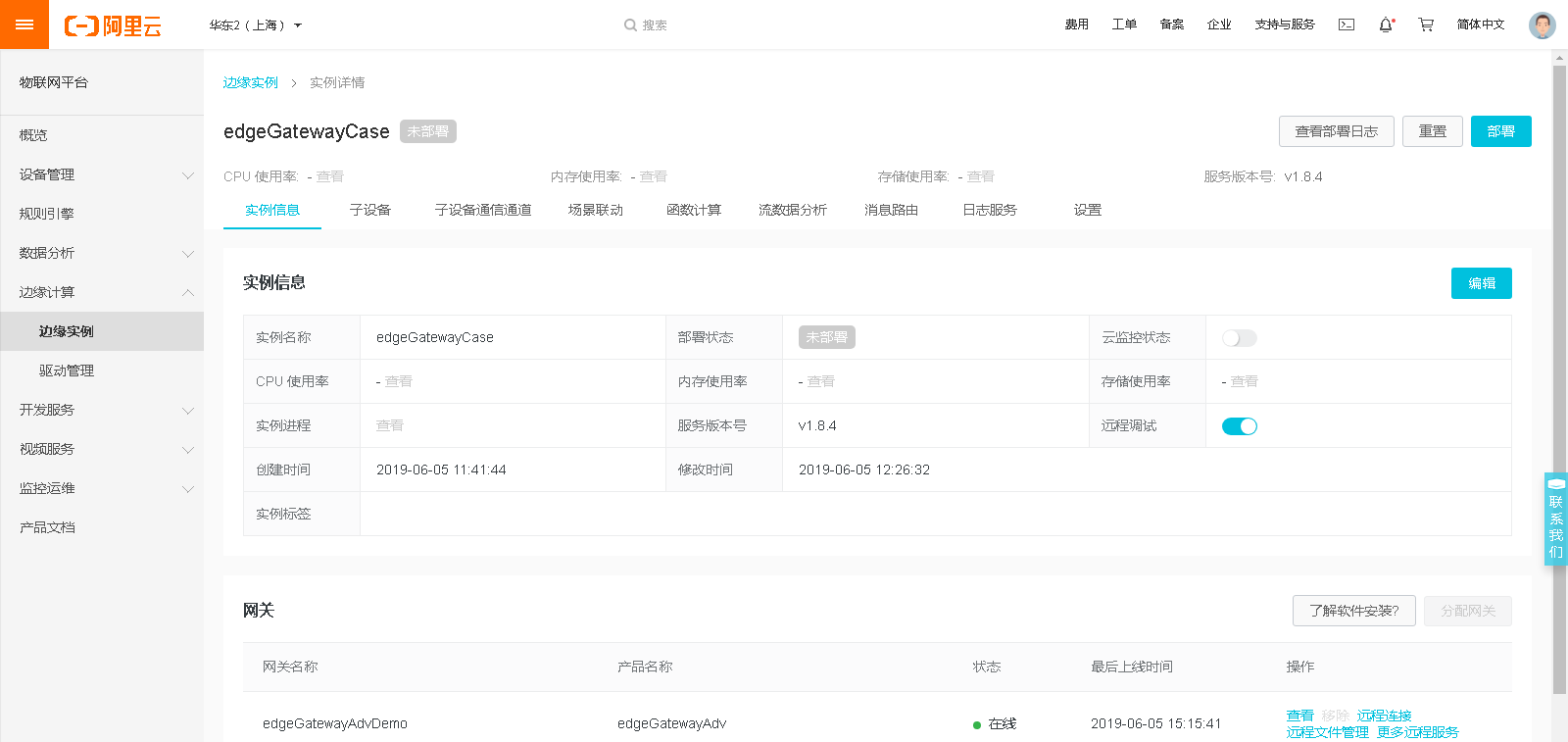
Task: Switch to the 场景联动 tab
Action: (x=596, y=210)
